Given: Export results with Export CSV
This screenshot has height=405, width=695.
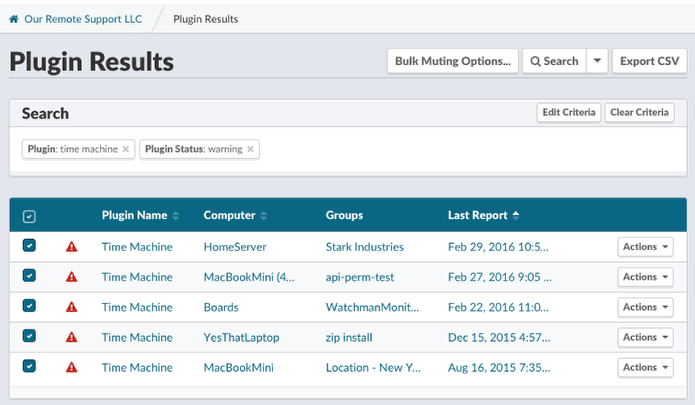Looking at the screenshot, I should pos(649,61).
